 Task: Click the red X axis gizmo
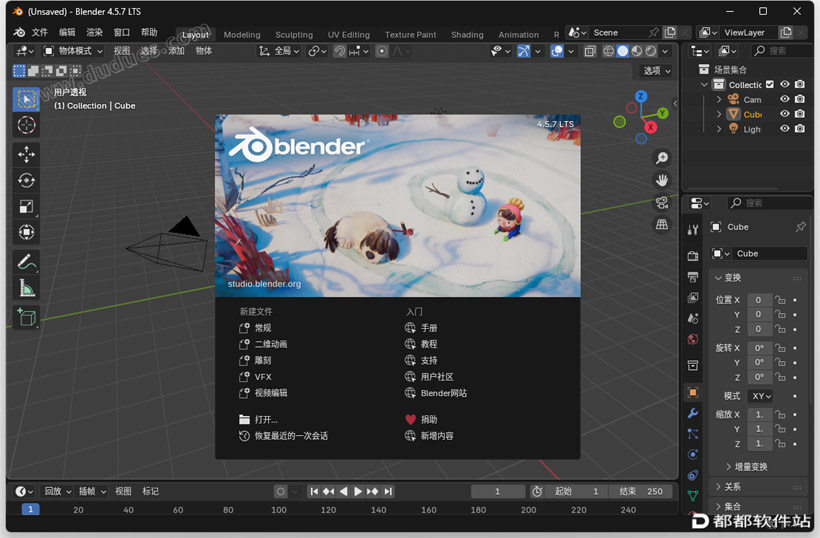coord(651,127)
